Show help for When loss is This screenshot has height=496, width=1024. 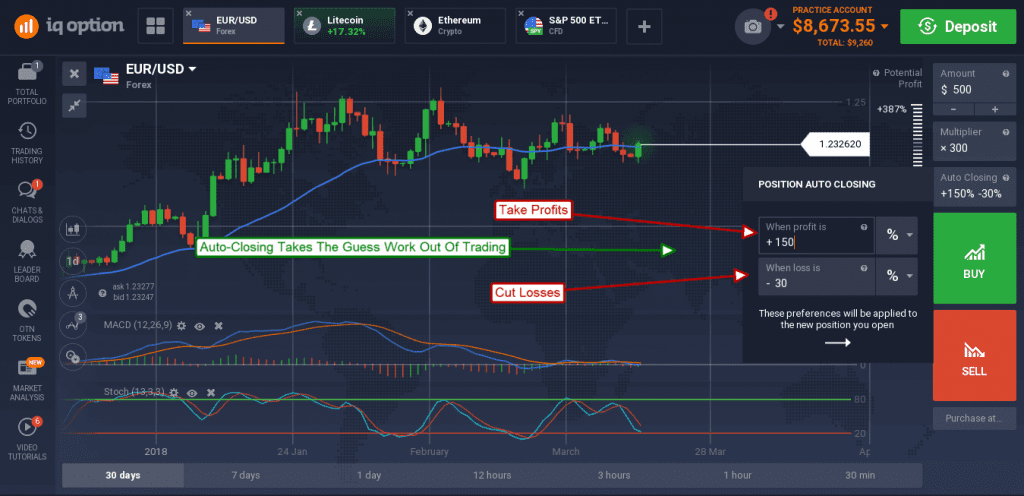(864, 268)
